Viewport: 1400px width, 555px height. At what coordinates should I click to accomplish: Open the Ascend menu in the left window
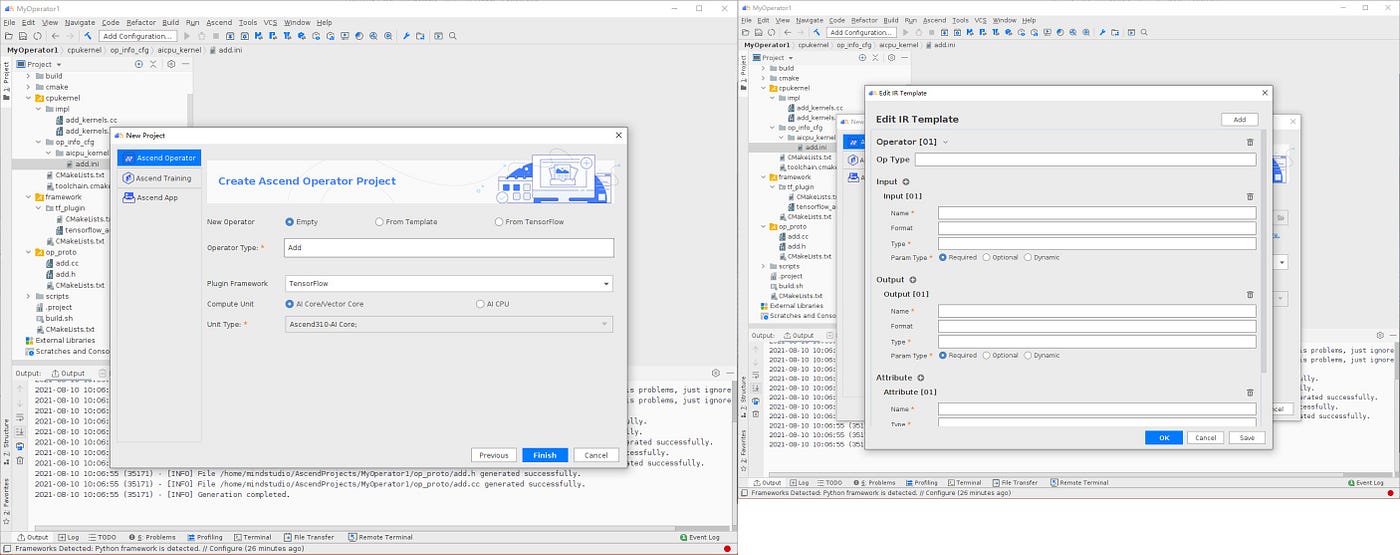[x=219, y=22]
